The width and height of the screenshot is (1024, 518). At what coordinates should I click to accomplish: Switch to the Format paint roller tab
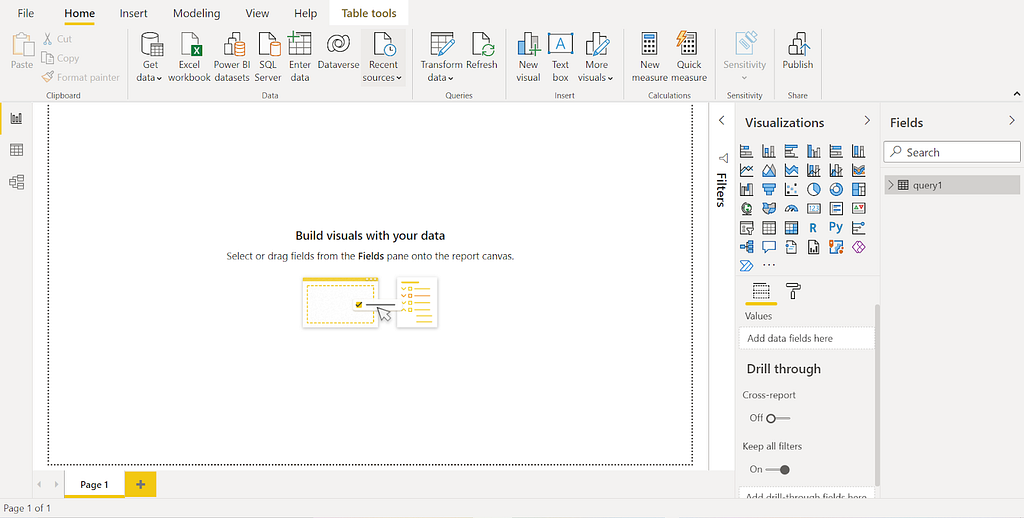pyautogui.click(x=793, y=291)
